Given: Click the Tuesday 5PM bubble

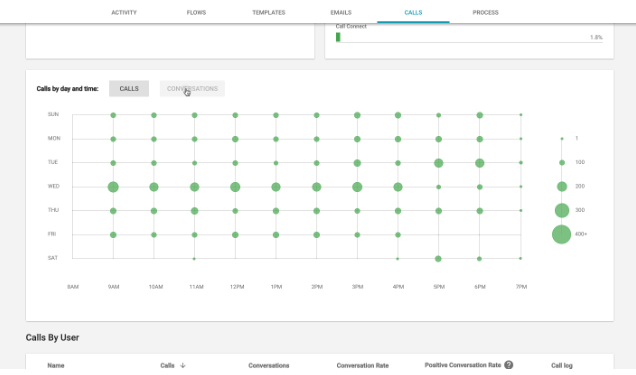Looking at the screenshot, I should tap(438, 163).
